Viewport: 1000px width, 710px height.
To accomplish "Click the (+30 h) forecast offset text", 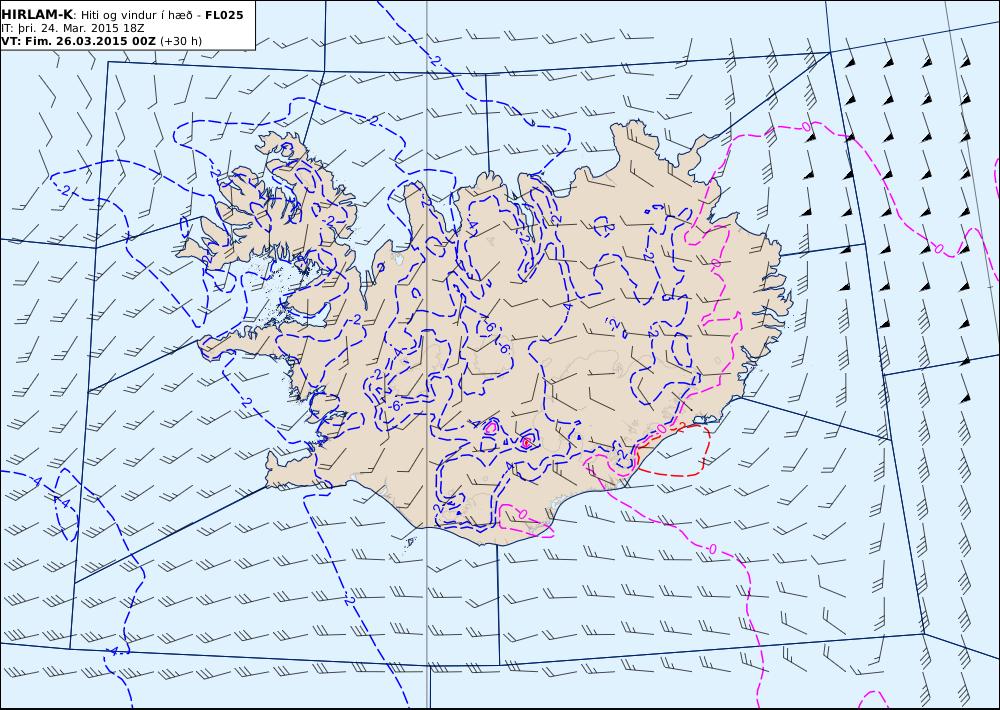I will [180, 41].
